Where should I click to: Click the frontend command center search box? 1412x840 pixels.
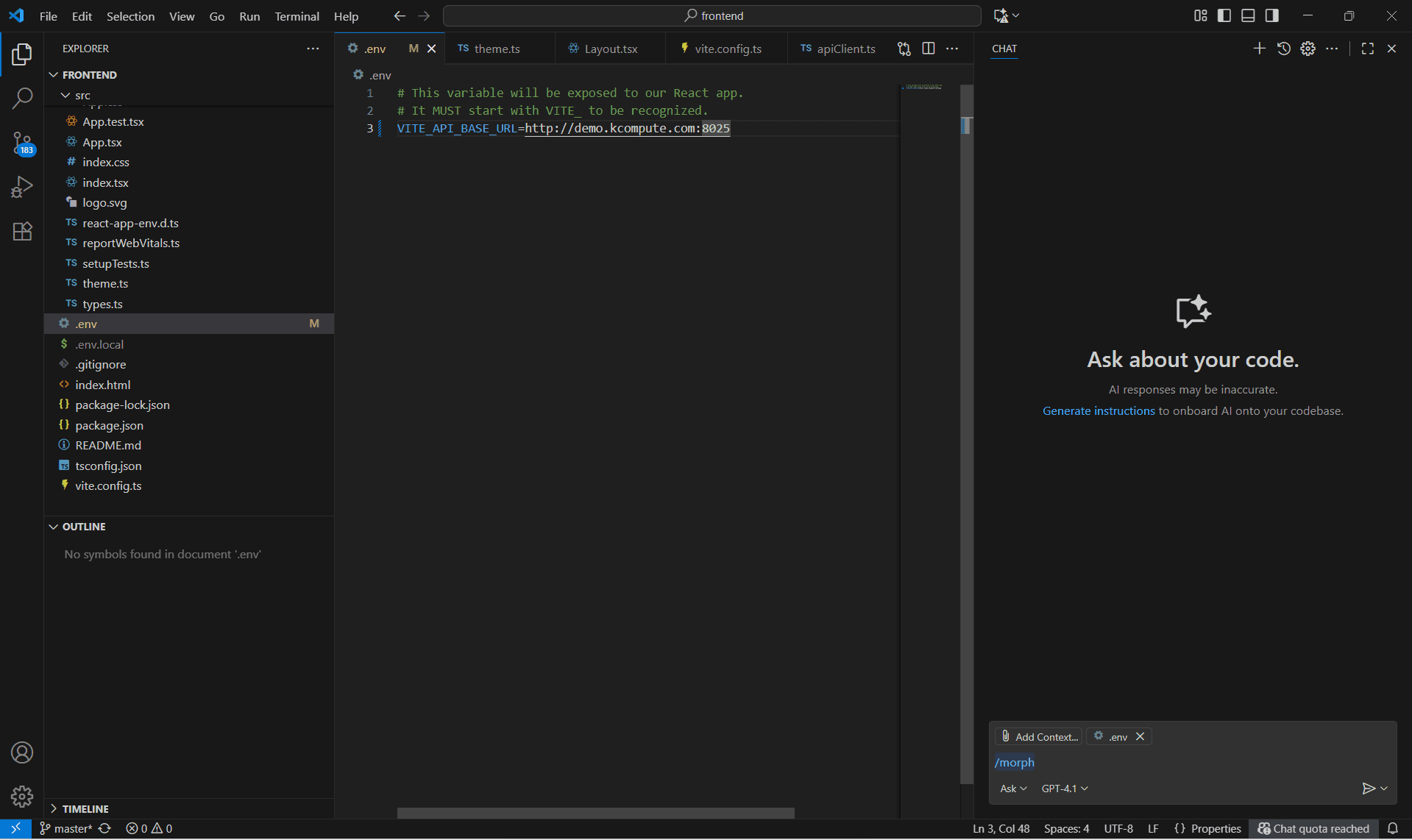coord(712,15)
